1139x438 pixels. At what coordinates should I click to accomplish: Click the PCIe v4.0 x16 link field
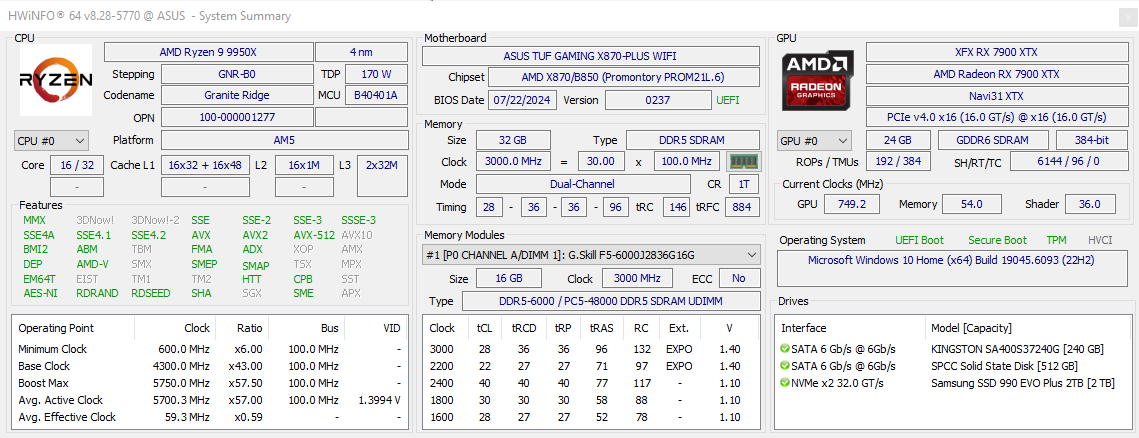pyautogui.click(x=996, y=117)
